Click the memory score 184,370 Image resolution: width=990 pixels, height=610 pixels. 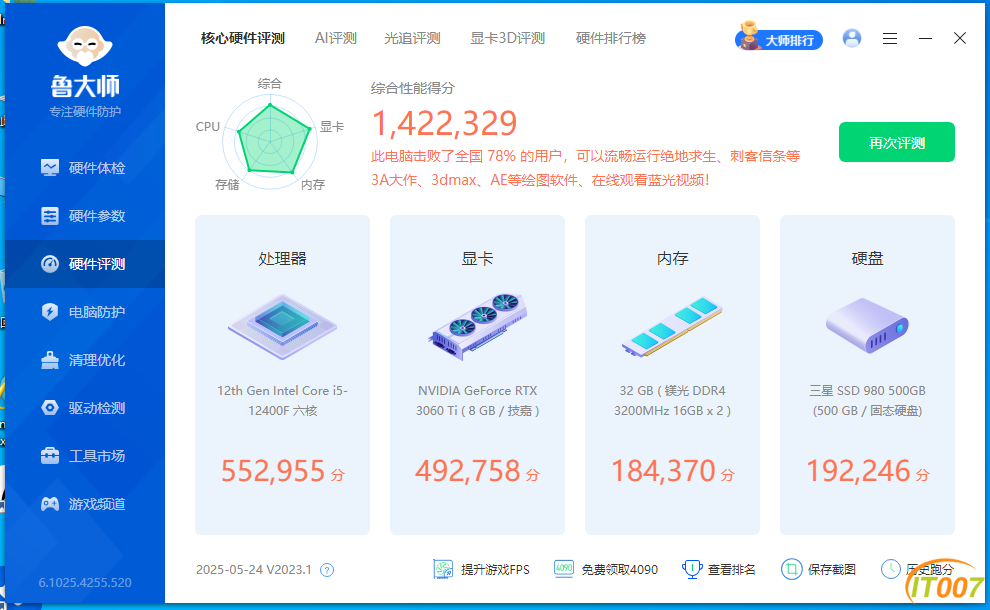pos(663,470)
